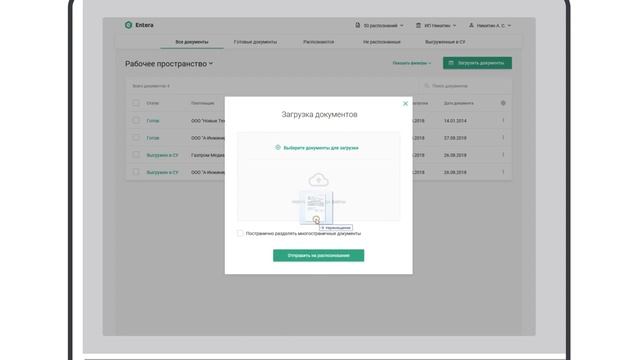Click Выгружен в СУ status in 26.08.2018 row

click(x=162, y=155)
